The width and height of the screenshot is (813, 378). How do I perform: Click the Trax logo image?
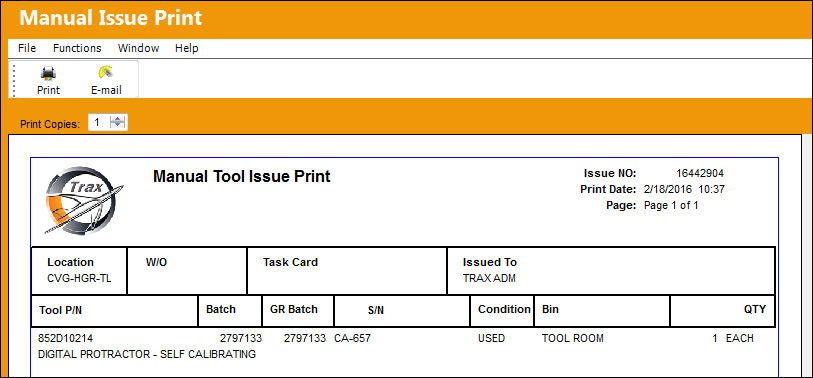(x=83, y=200)
